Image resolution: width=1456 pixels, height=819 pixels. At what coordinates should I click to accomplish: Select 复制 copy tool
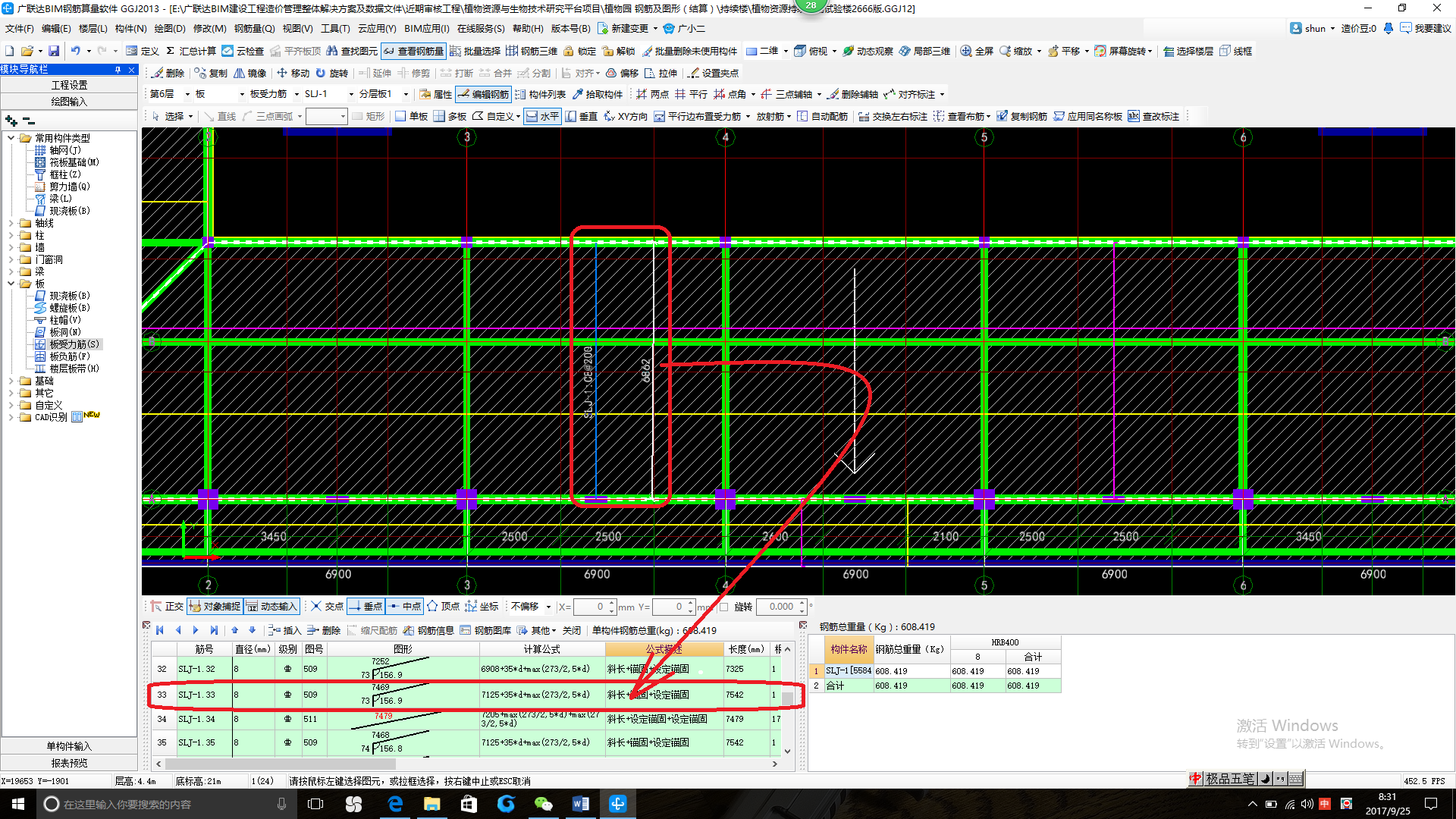211,73
